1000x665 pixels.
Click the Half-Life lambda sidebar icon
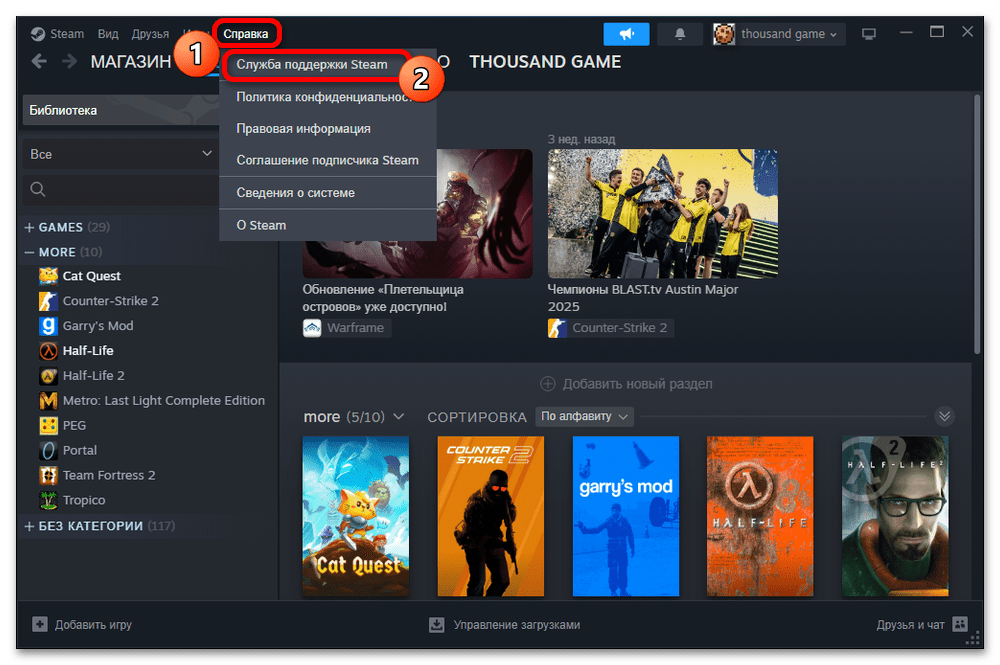tap(48, 351)
